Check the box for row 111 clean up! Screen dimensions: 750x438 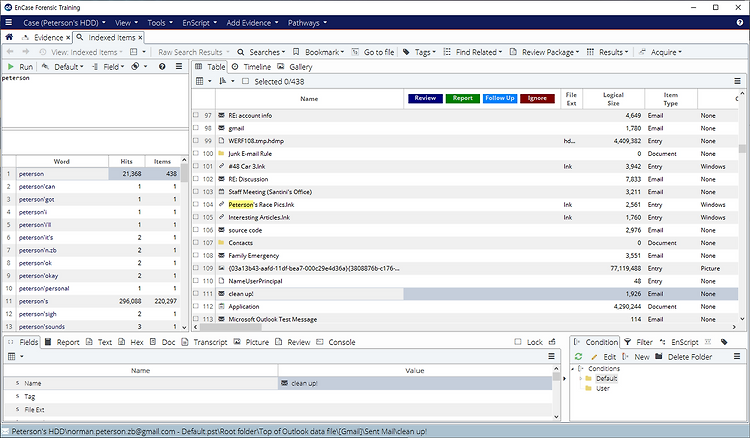196,294
